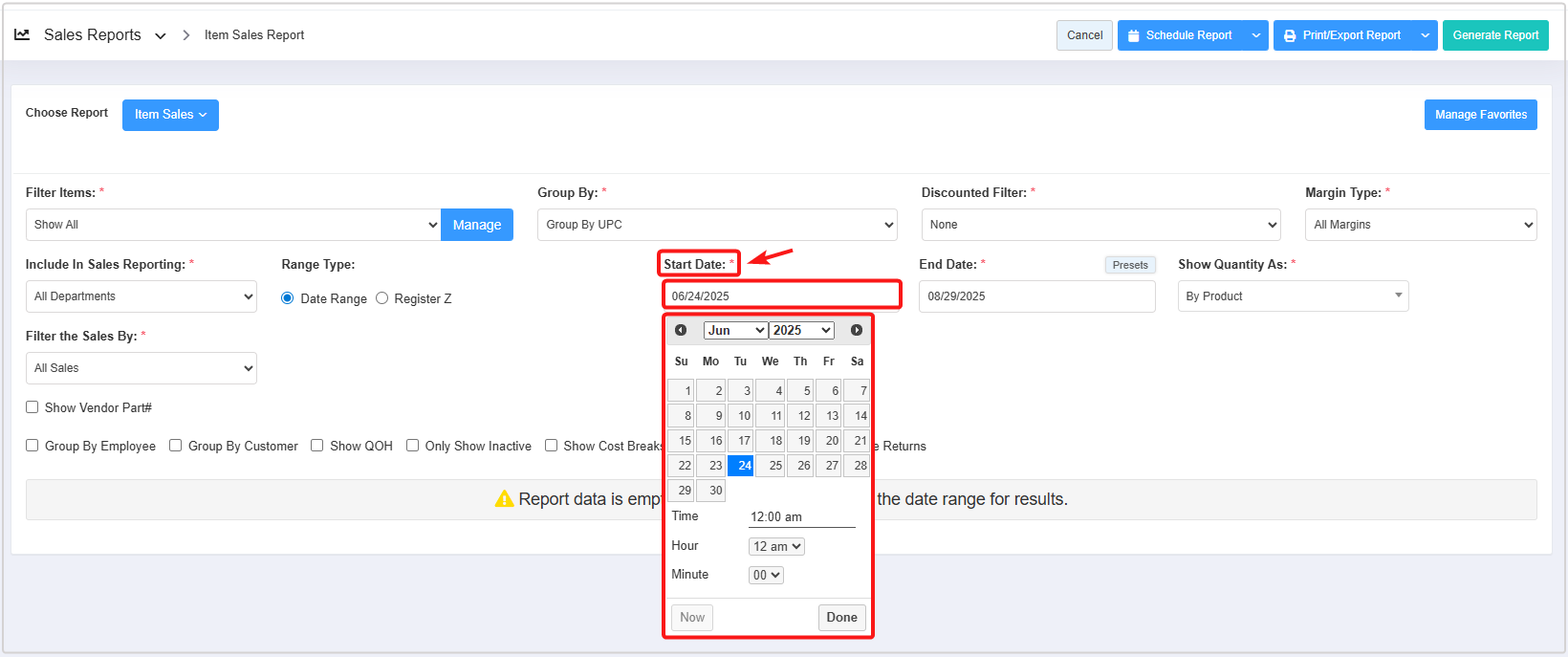Toggle Group By Employee checkbox
The width and height of the screenshot is (1568, 657).
point(33,446)
